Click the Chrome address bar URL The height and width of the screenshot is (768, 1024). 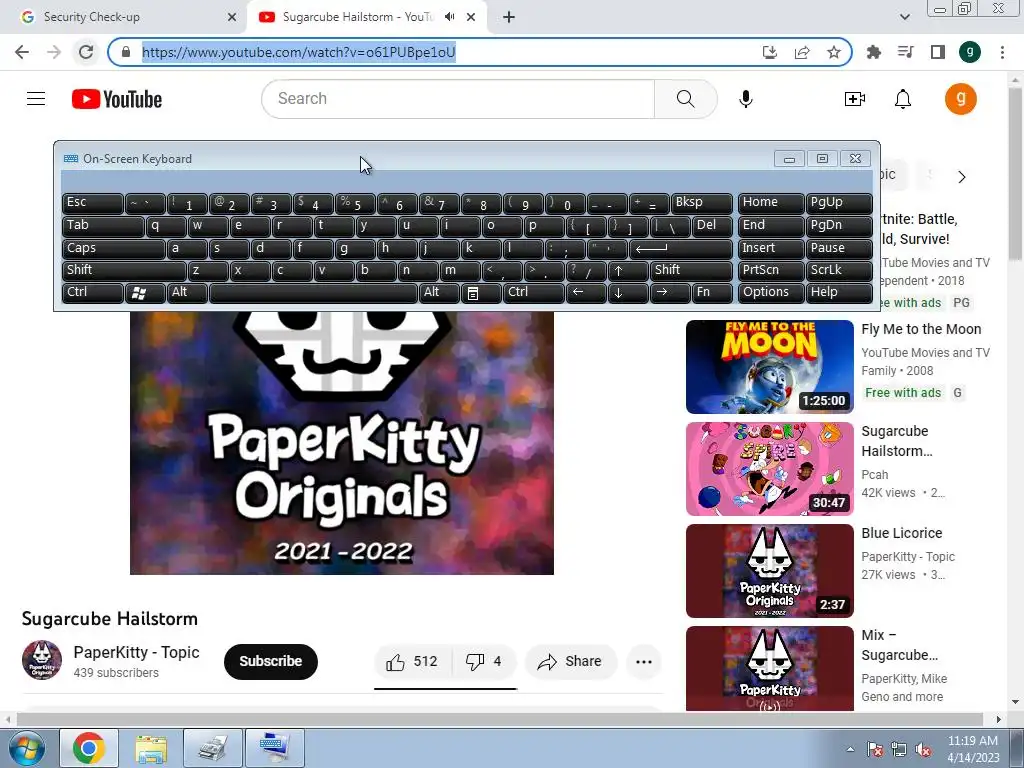(x=298, y=52)
